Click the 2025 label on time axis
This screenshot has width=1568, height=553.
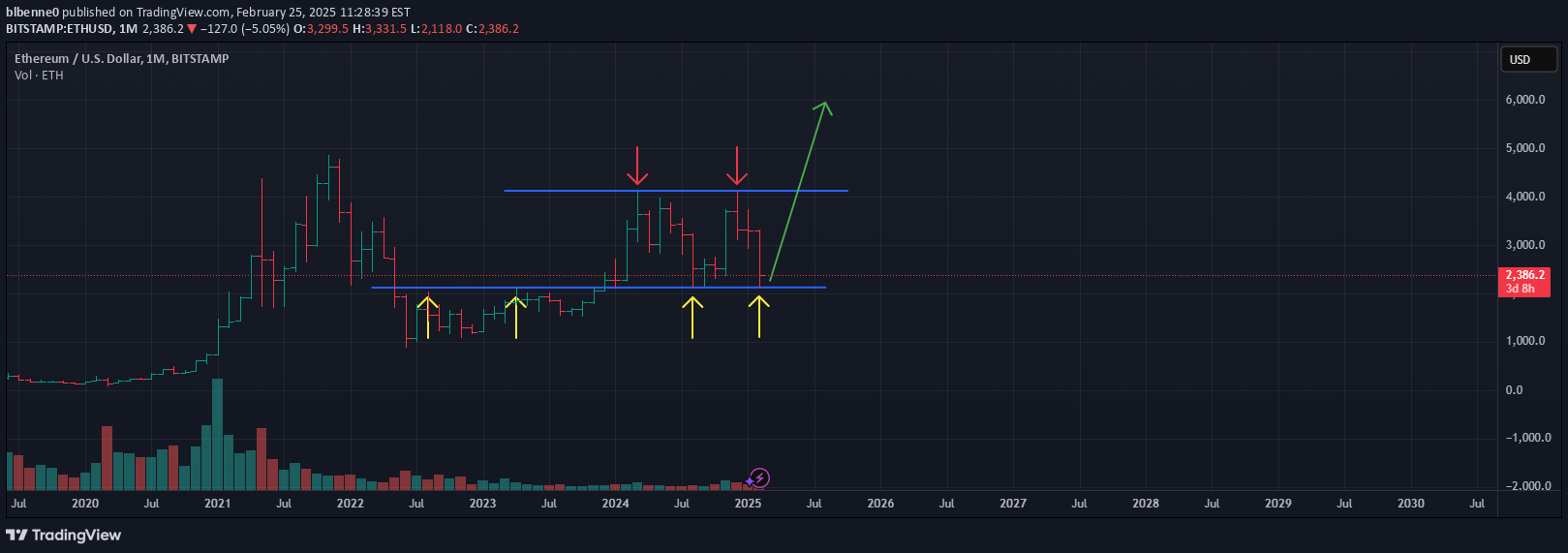click(748, 504)
